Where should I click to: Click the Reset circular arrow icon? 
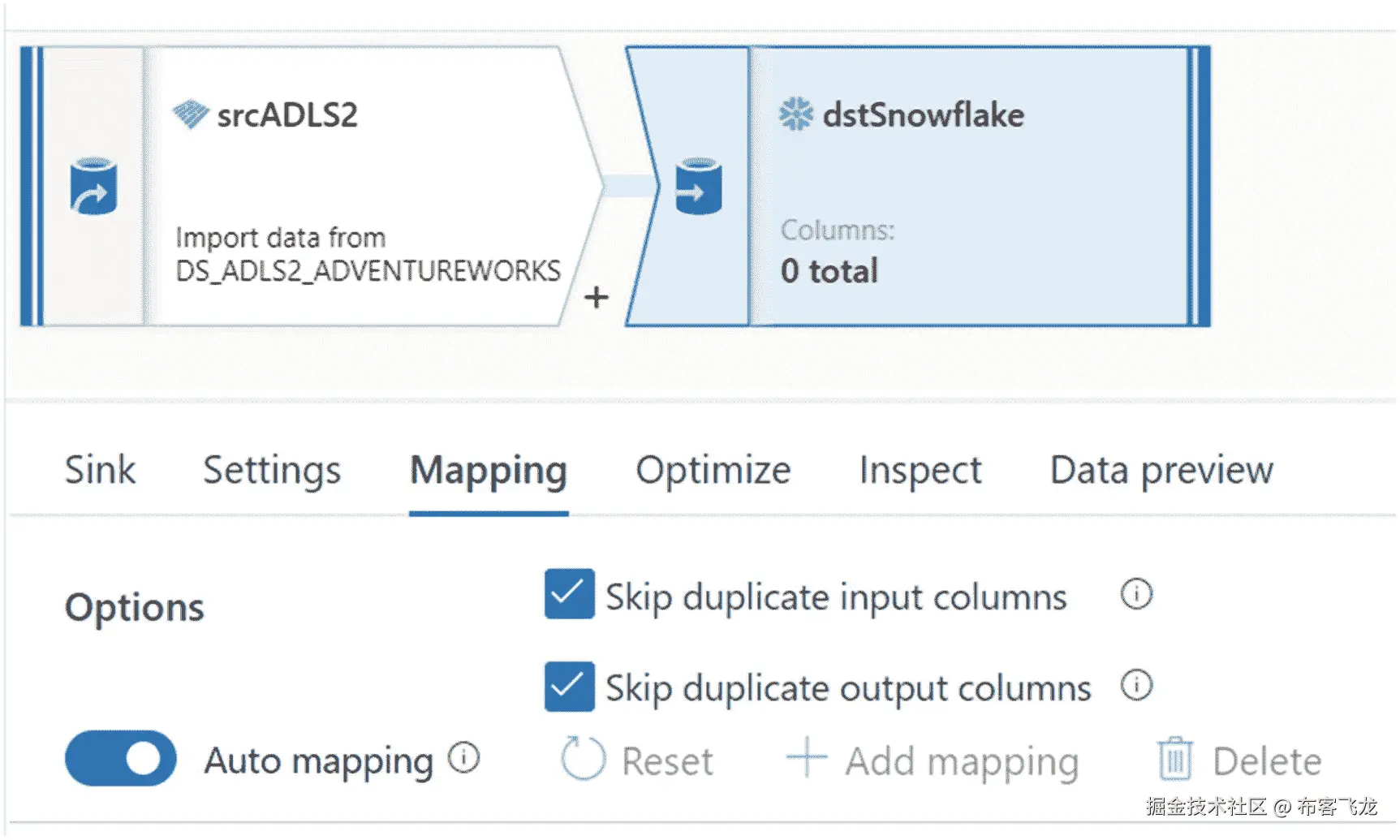tap(583, 759)
